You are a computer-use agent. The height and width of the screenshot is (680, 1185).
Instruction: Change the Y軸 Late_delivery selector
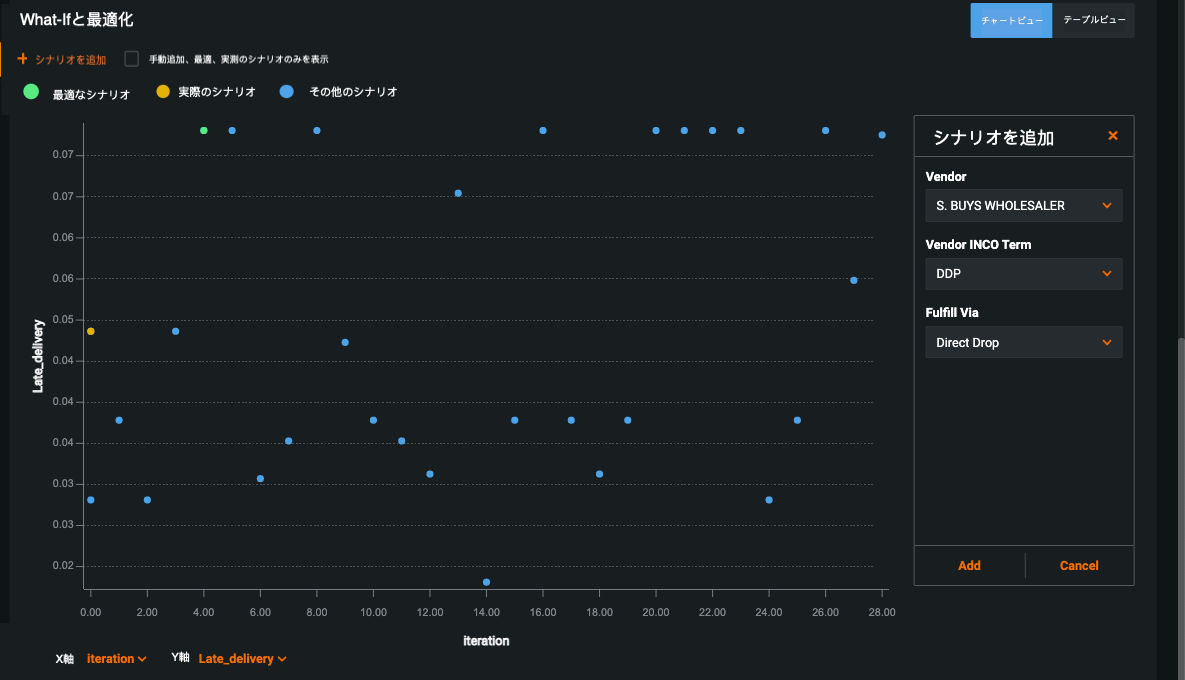pyautogui.click(x=243, y=659)
